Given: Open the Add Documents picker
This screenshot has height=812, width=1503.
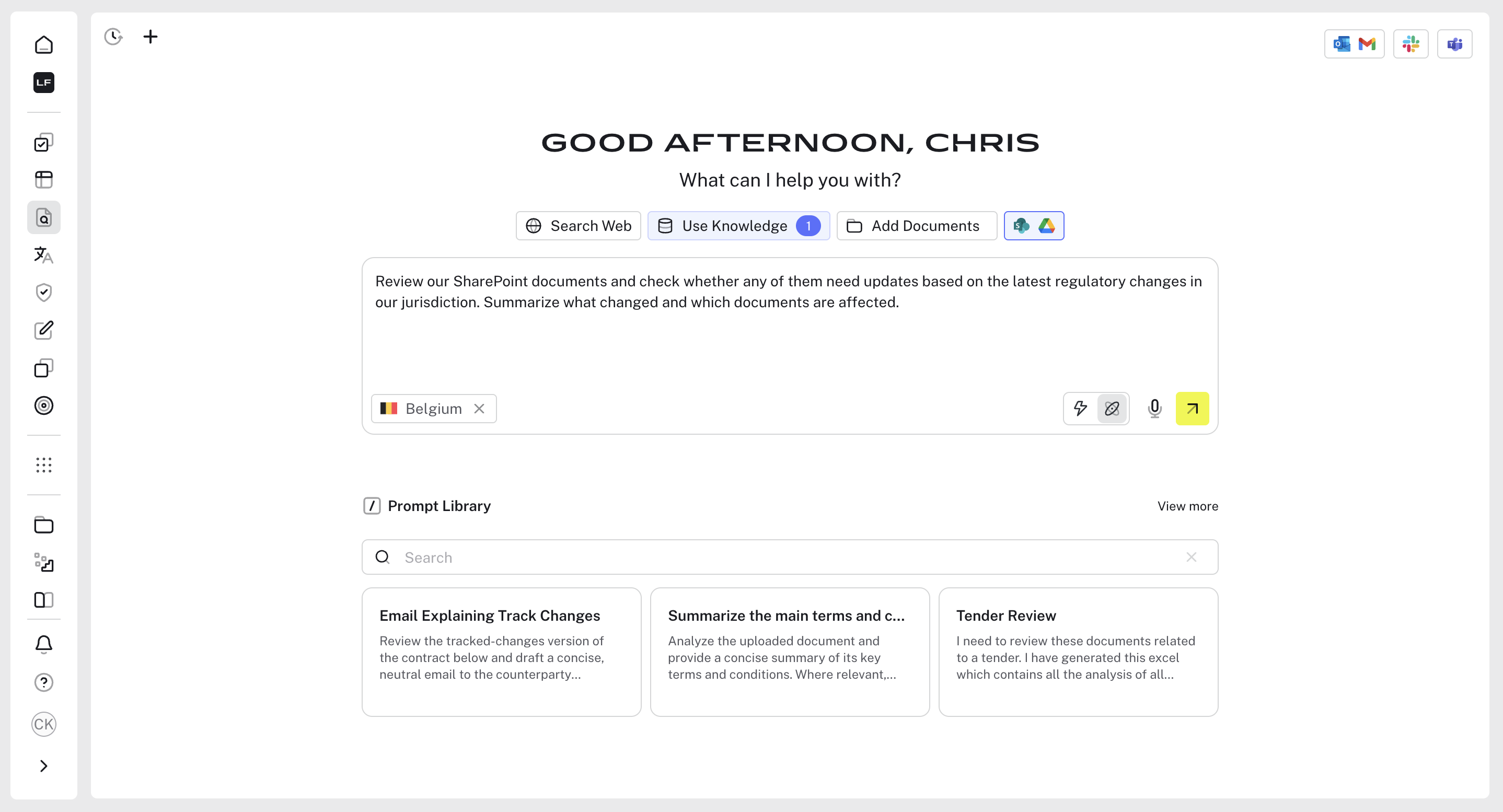Looking at the screenshot, I should 916,226.
